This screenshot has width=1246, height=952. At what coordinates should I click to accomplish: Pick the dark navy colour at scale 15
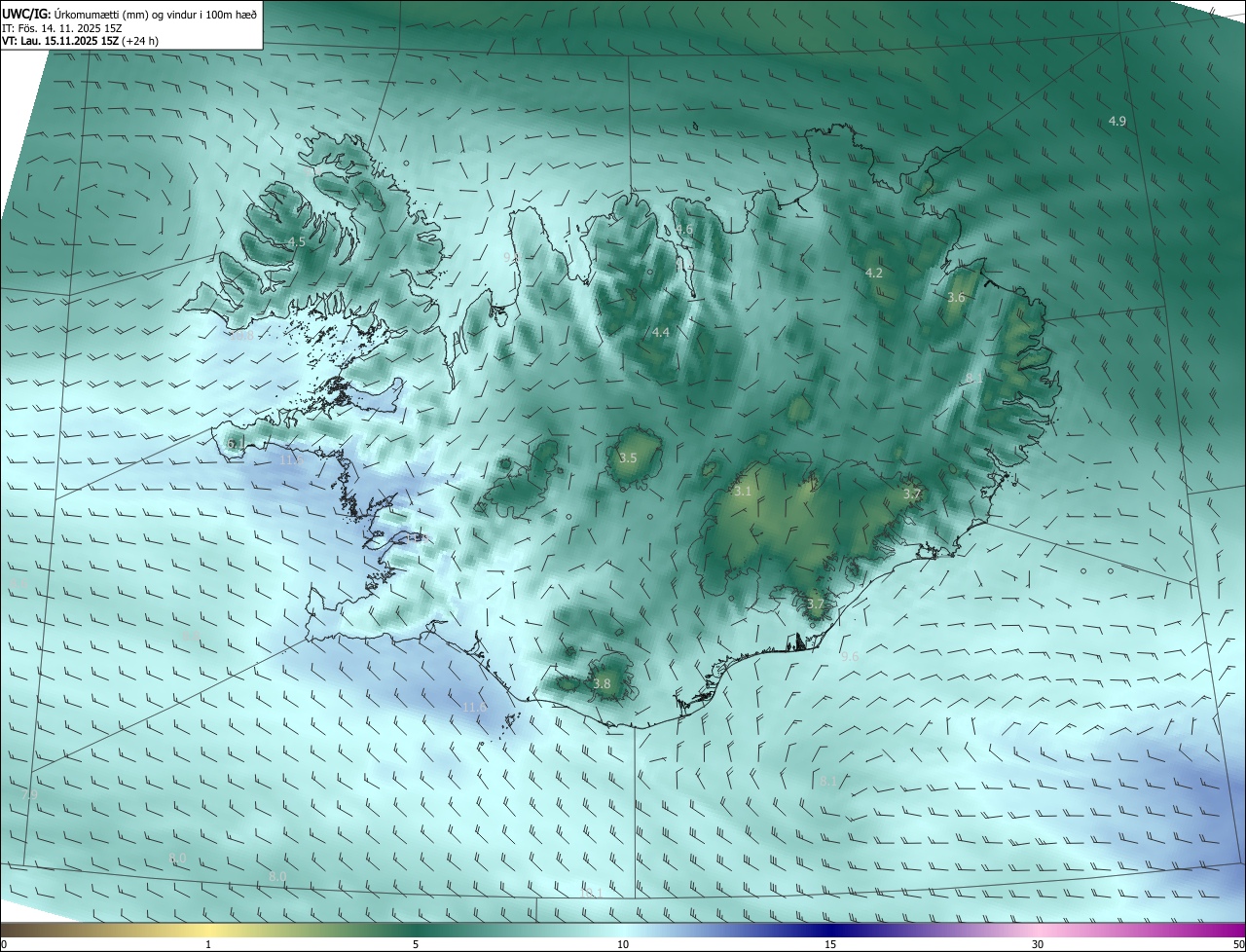pos(830,931)
